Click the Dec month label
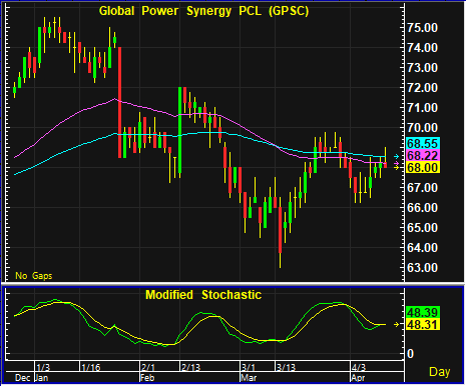The width and height of the screenshot is (466, 386). [23, 378]
